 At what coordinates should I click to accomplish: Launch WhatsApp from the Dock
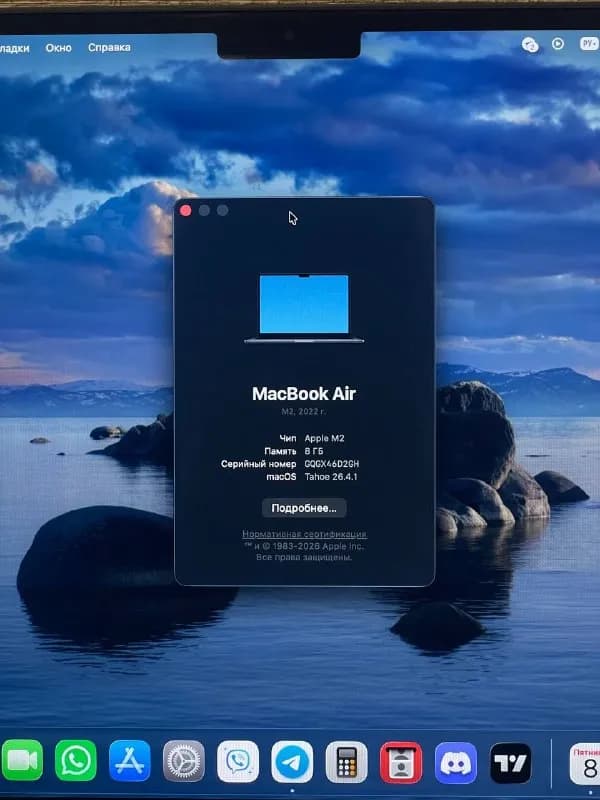pyautogui.click(x=76, y=761)
